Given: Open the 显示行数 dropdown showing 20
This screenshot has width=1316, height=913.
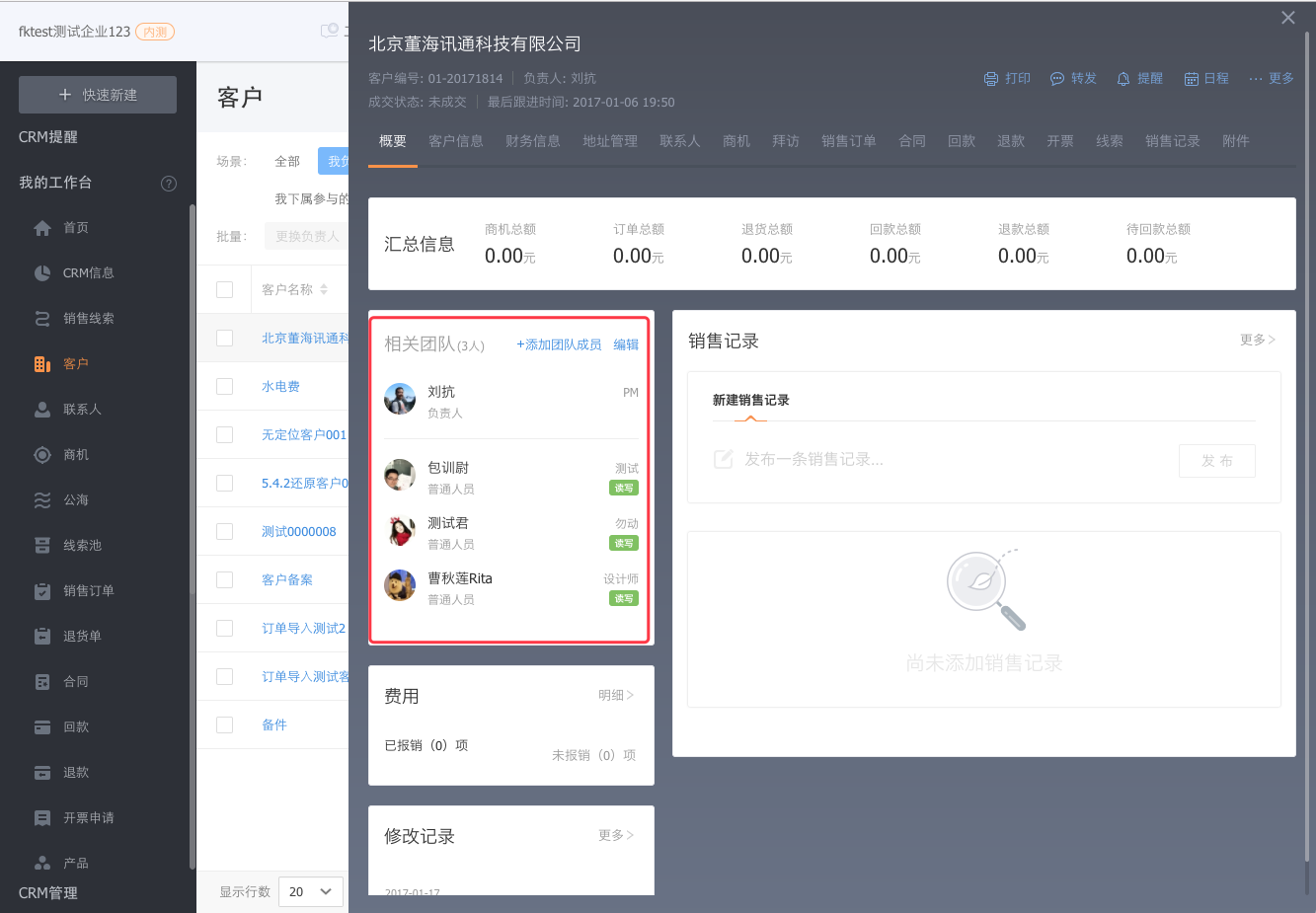Looking at the screenshot, I should pyautogui.click(x=311, y=891).
